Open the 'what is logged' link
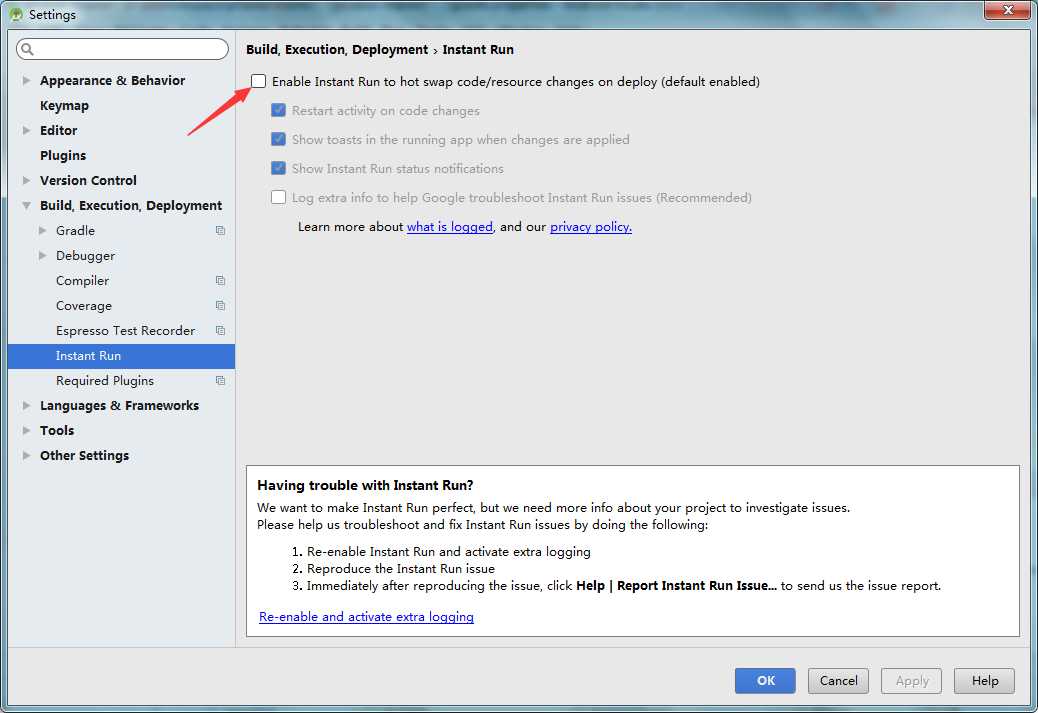The width and height of the screenshot is (1038, 713). 449,226
